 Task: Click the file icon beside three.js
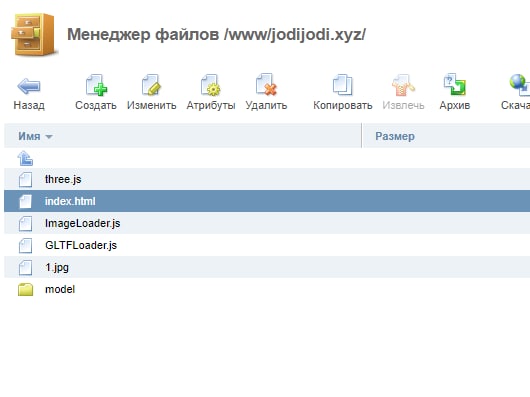coord(25,179)
